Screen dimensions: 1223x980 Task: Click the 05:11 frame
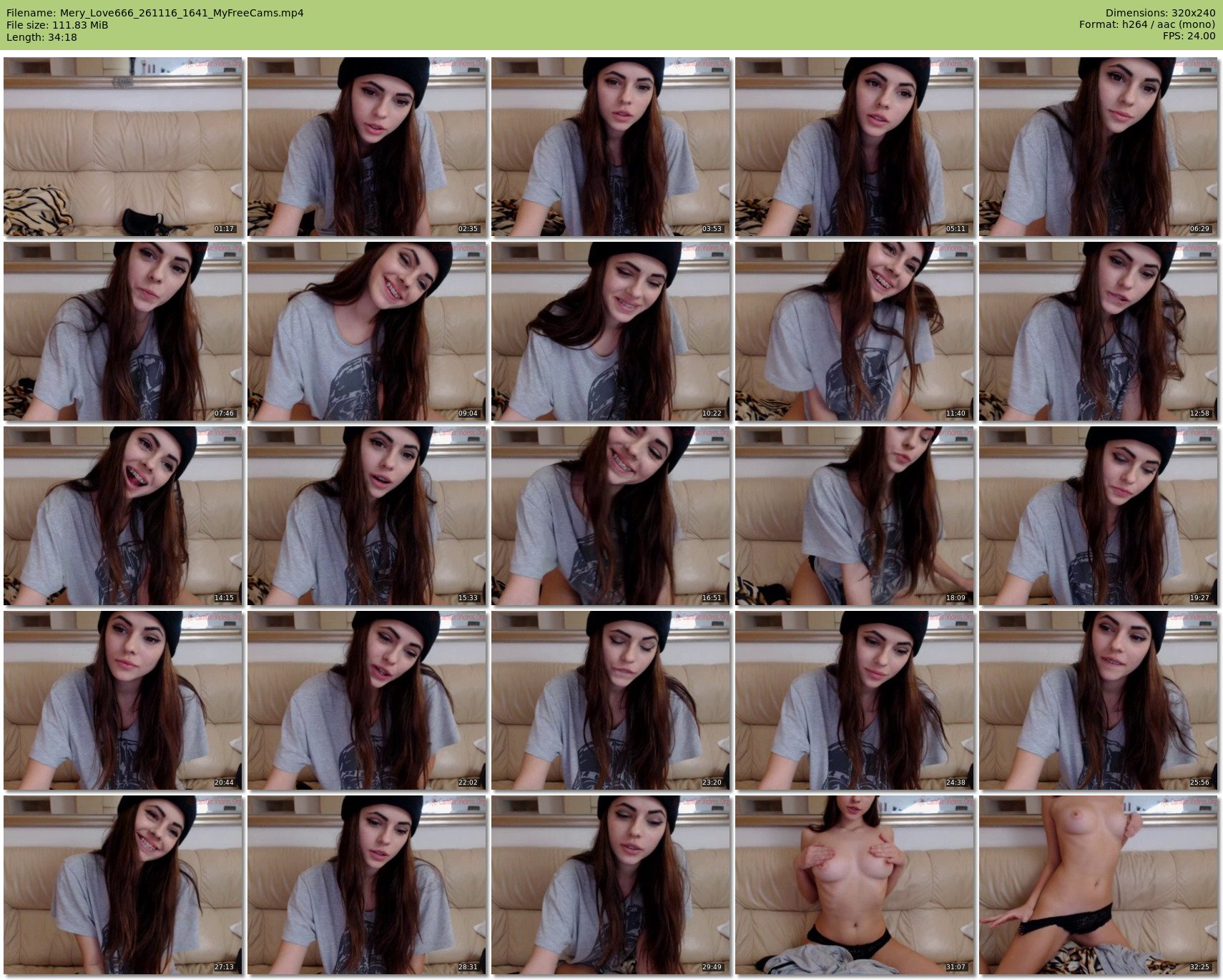coord(854,147)
